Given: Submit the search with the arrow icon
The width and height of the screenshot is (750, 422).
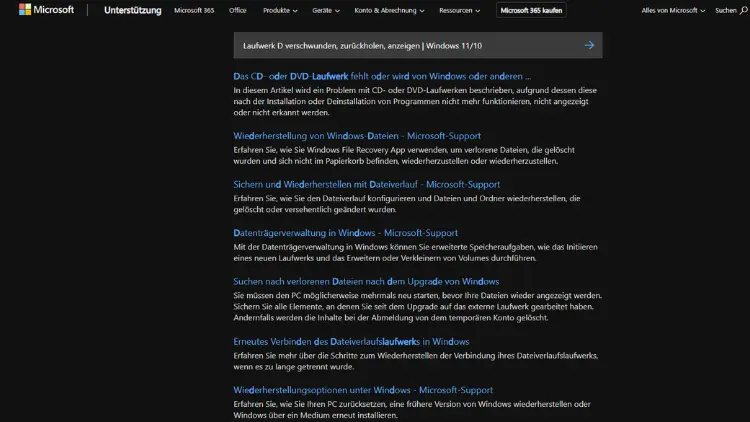Looking at the screenshot, I should pos(589,45).
